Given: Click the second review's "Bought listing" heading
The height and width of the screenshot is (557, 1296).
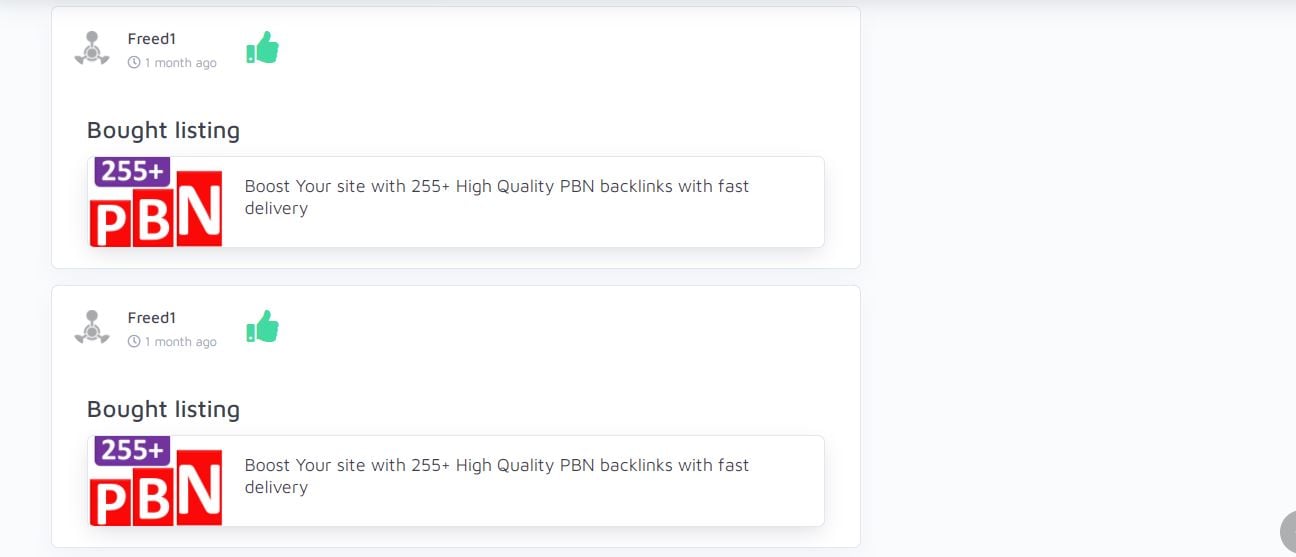Looking at the screenshot, I should [x=163, y=410].
